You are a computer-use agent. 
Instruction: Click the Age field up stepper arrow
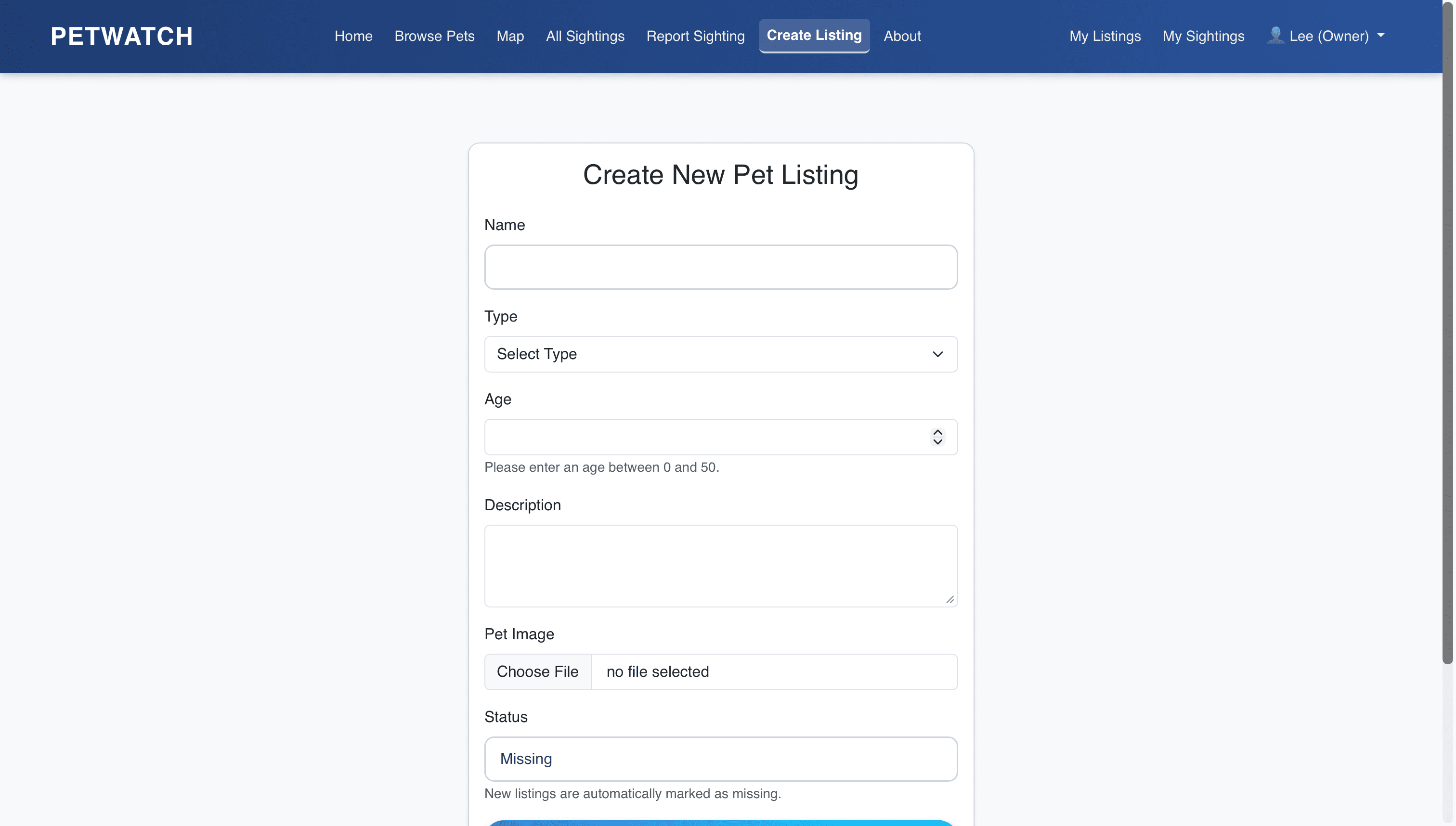coord(937,432)
